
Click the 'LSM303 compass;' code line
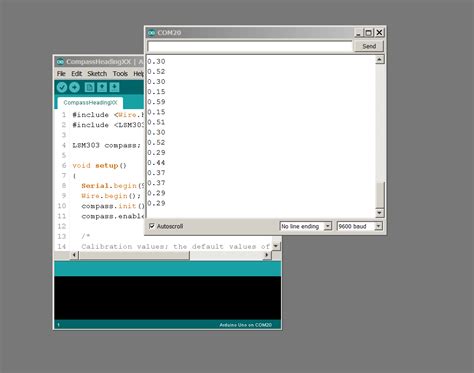[107, 145]
